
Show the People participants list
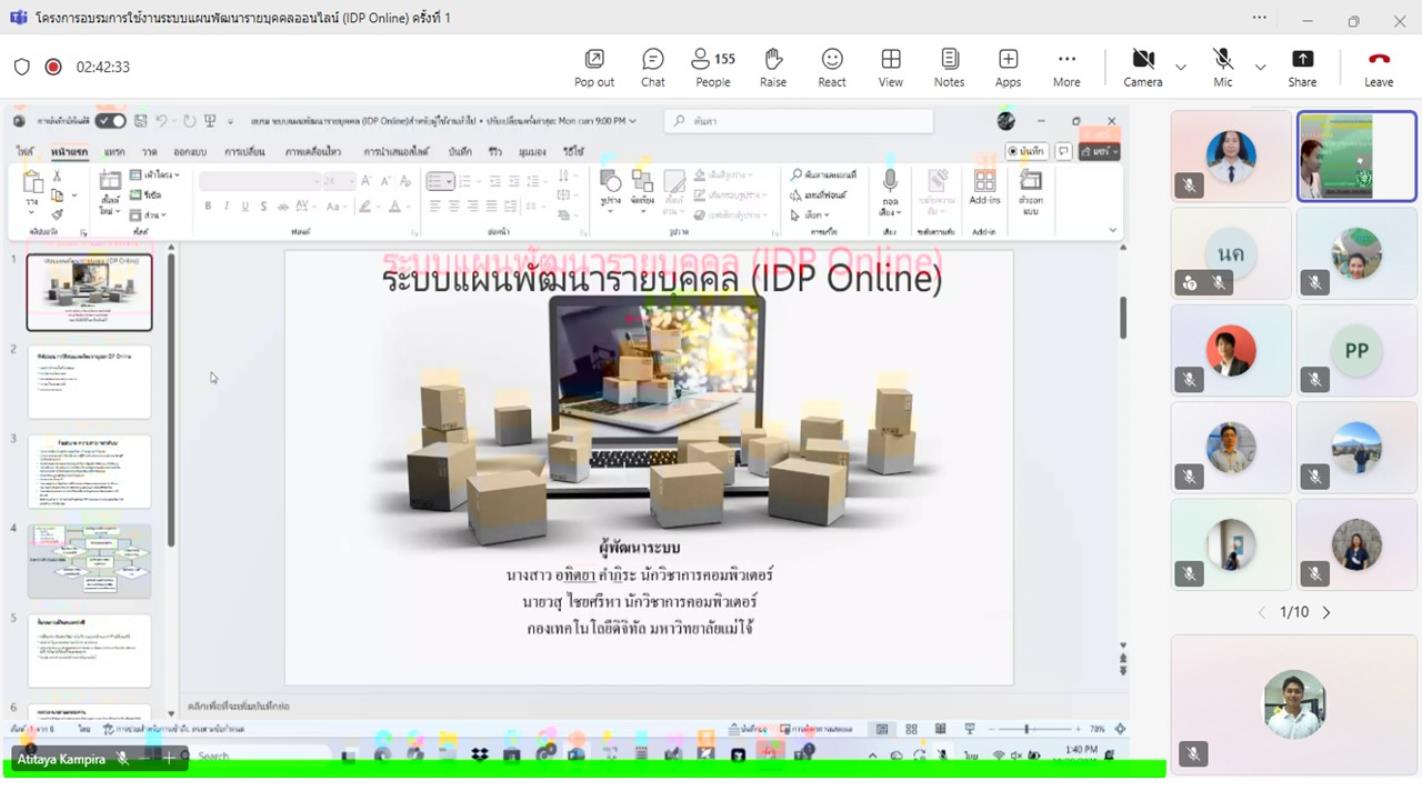pyautogui.click(x=712, y=67)
